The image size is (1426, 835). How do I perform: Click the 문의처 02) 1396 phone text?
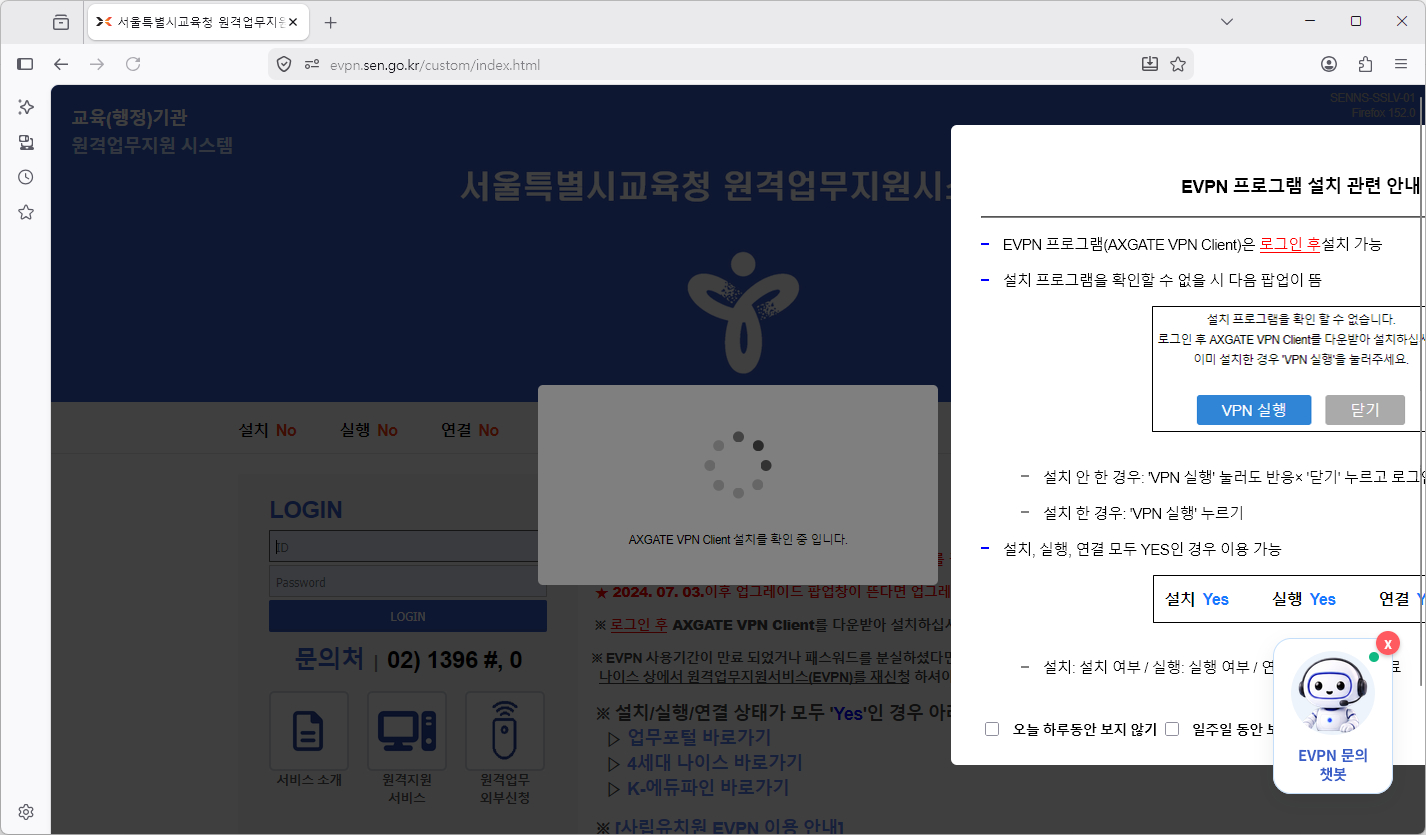[408, 660]
